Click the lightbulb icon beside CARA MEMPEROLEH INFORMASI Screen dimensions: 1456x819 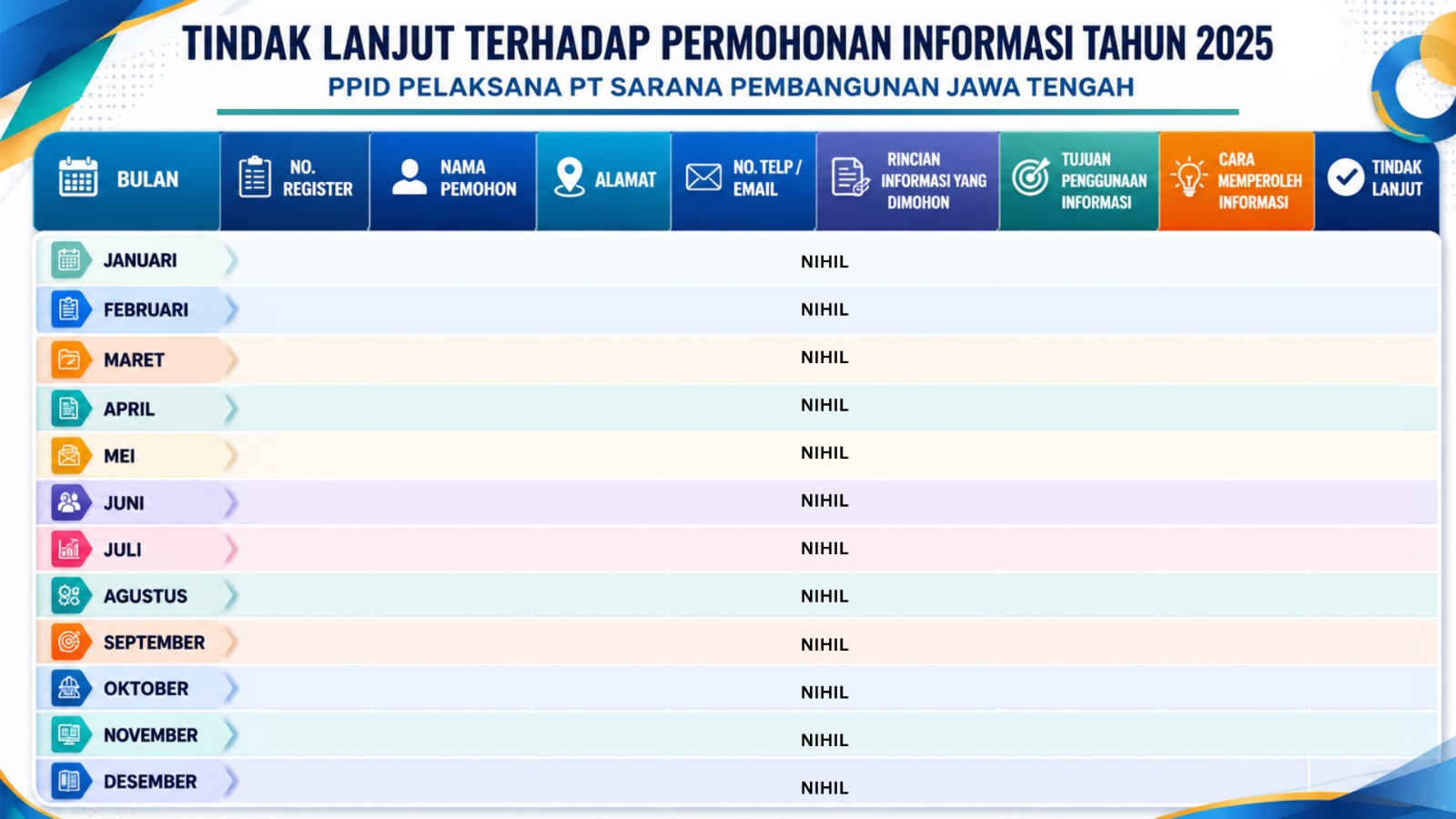tap(1188, 177)
